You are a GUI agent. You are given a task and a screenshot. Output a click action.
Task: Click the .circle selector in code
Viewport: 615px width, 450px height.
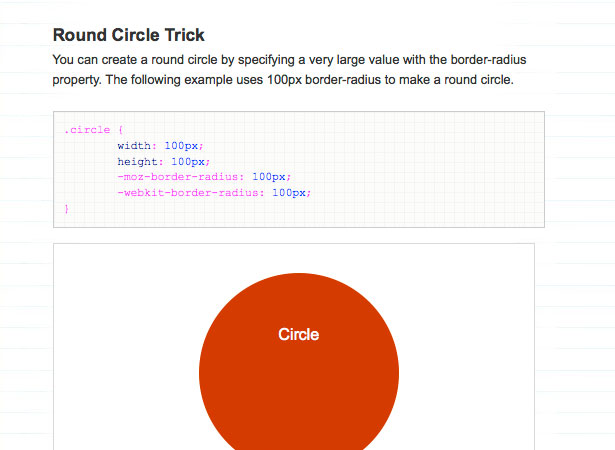pos(87,130)
